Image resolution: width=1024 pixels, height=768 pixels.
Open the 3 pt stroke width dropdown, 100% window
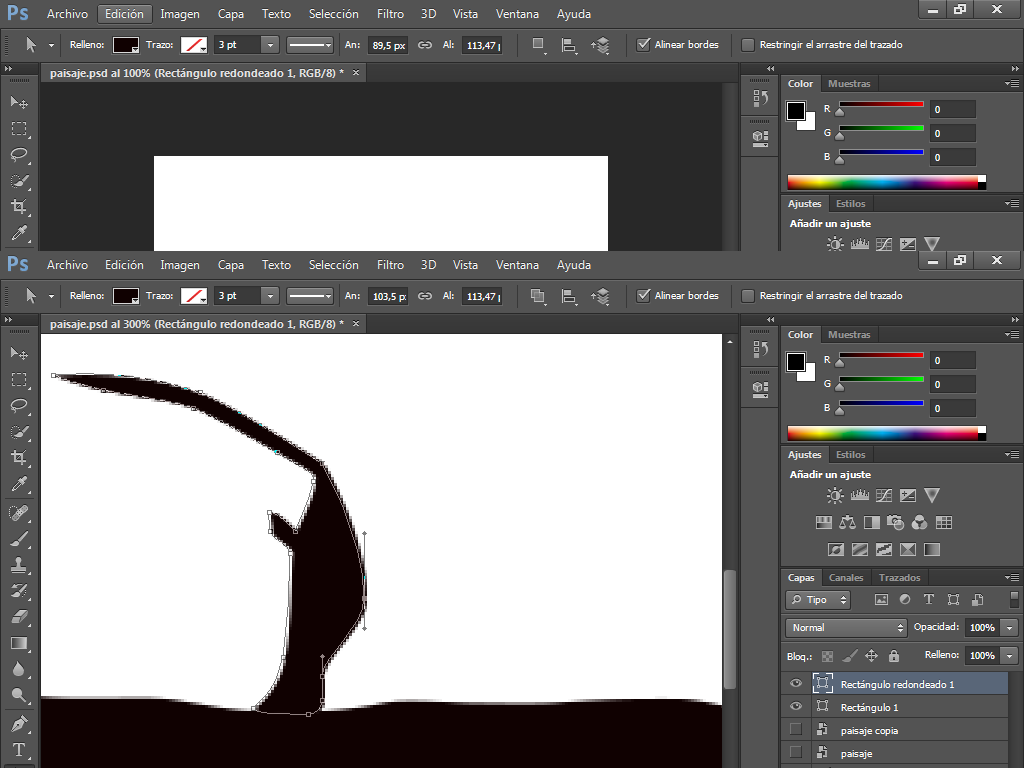click(x=270, y=44)
